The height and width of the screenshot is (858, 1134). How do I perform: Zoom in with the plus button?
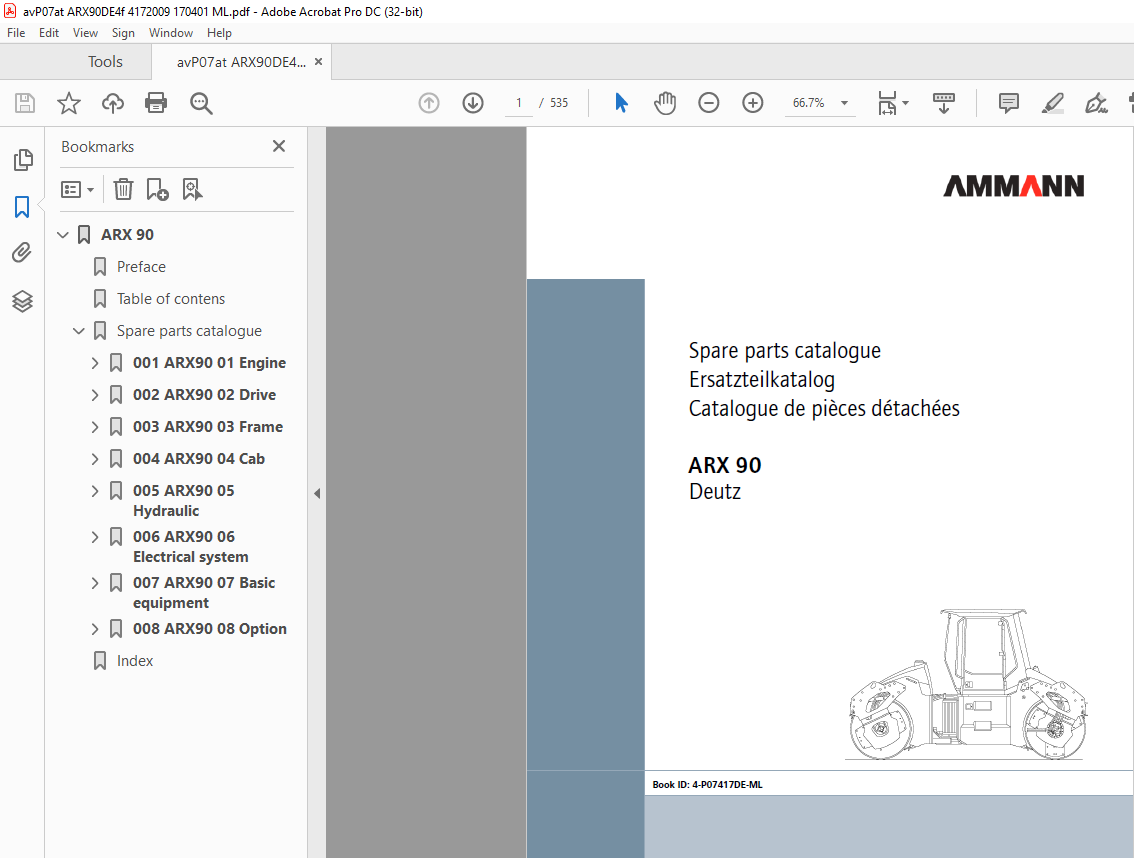tap(753, 103)
